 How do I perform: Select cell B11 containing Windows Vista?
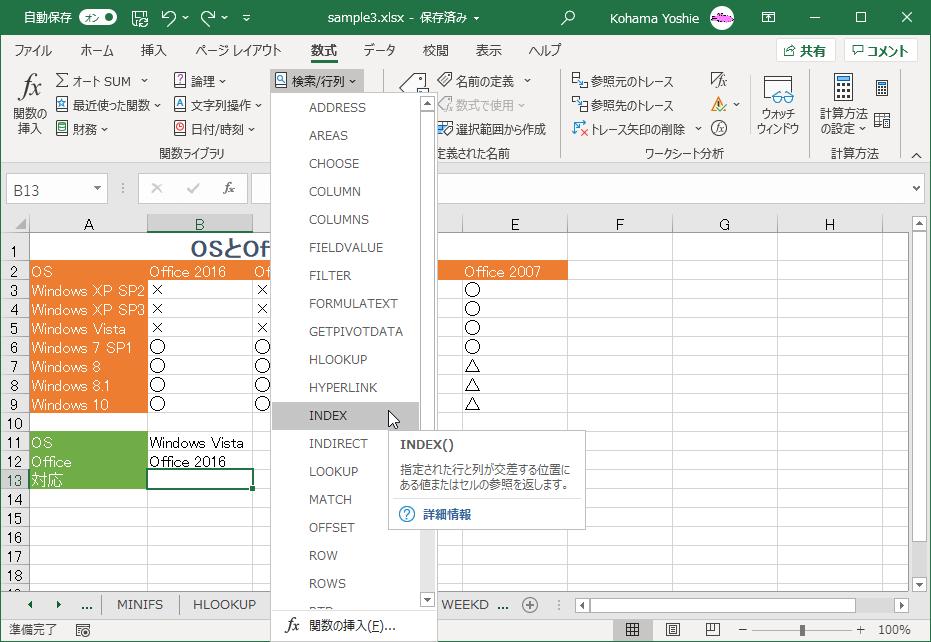(200, 442)
